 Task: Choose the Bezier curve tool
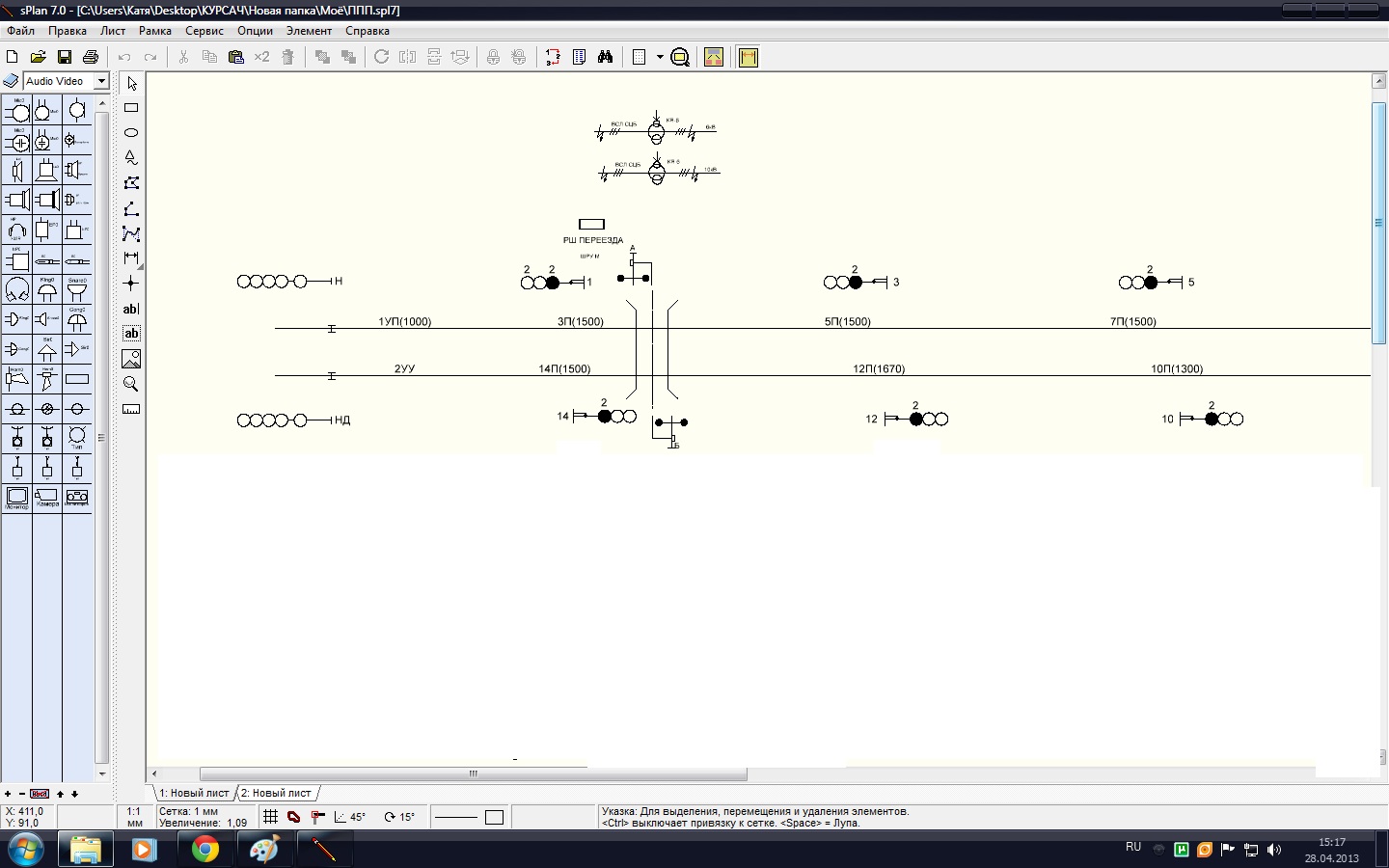point(131,233)
